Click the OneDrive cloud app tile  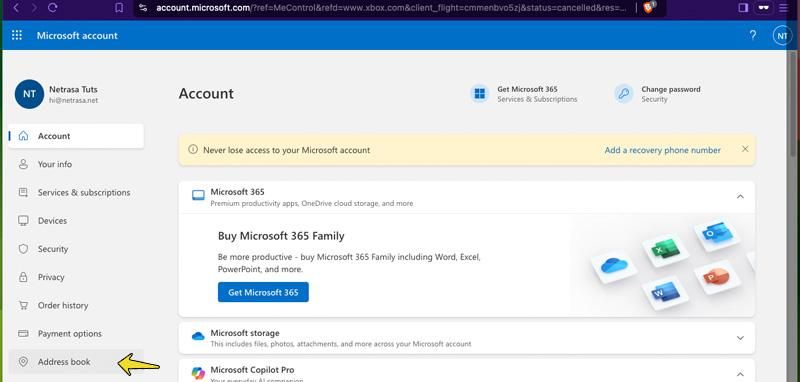(x=614, y=266)
